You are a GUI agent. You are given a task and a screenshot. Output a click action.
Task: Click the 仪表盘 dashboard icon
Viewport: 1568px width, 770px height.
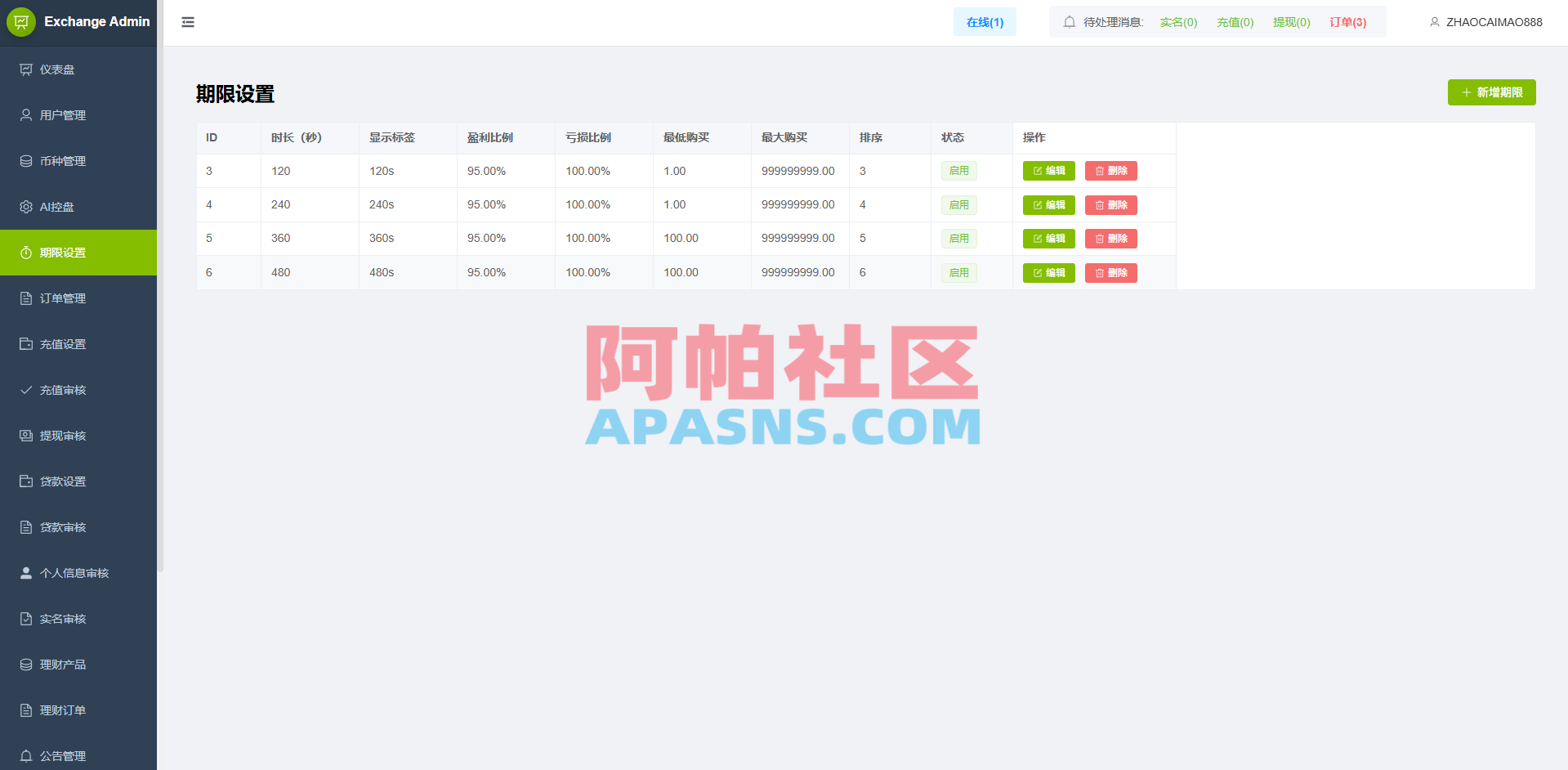tap(26, 69)
